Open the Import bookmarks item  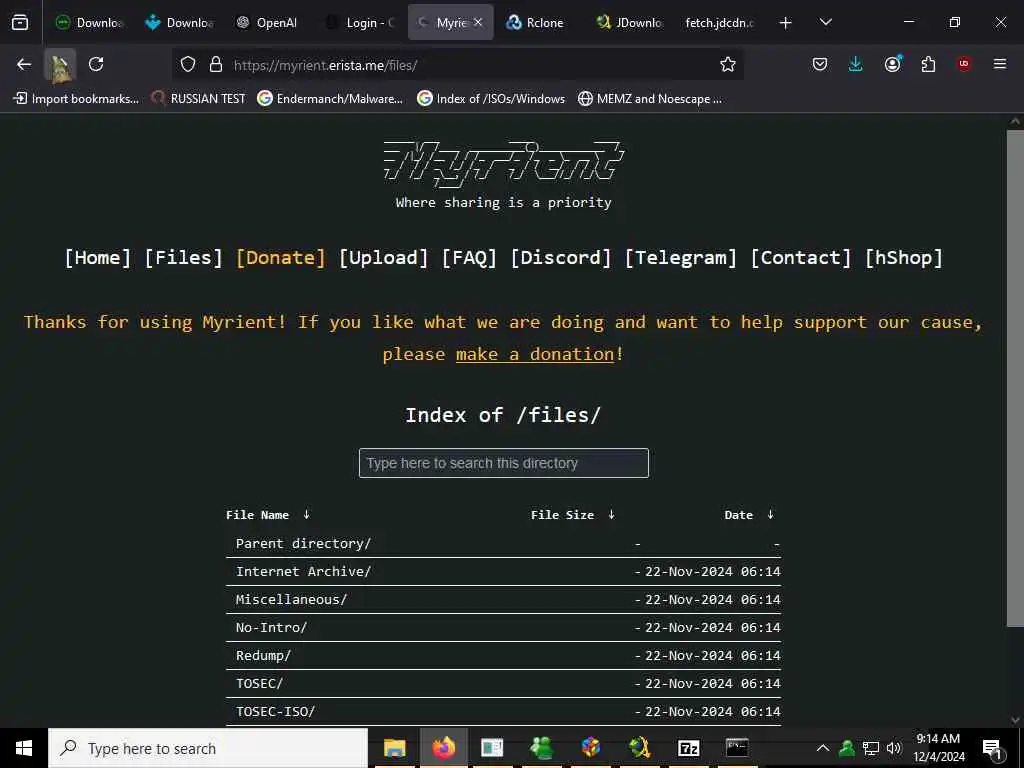tap(76, 99)
